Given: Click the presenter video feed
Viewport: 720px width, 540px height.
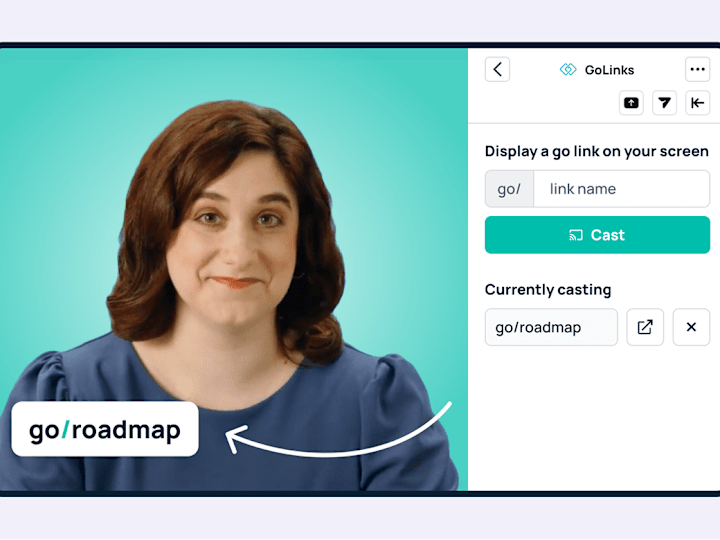Looking at the screenshot, I should (x=234, y=269).
